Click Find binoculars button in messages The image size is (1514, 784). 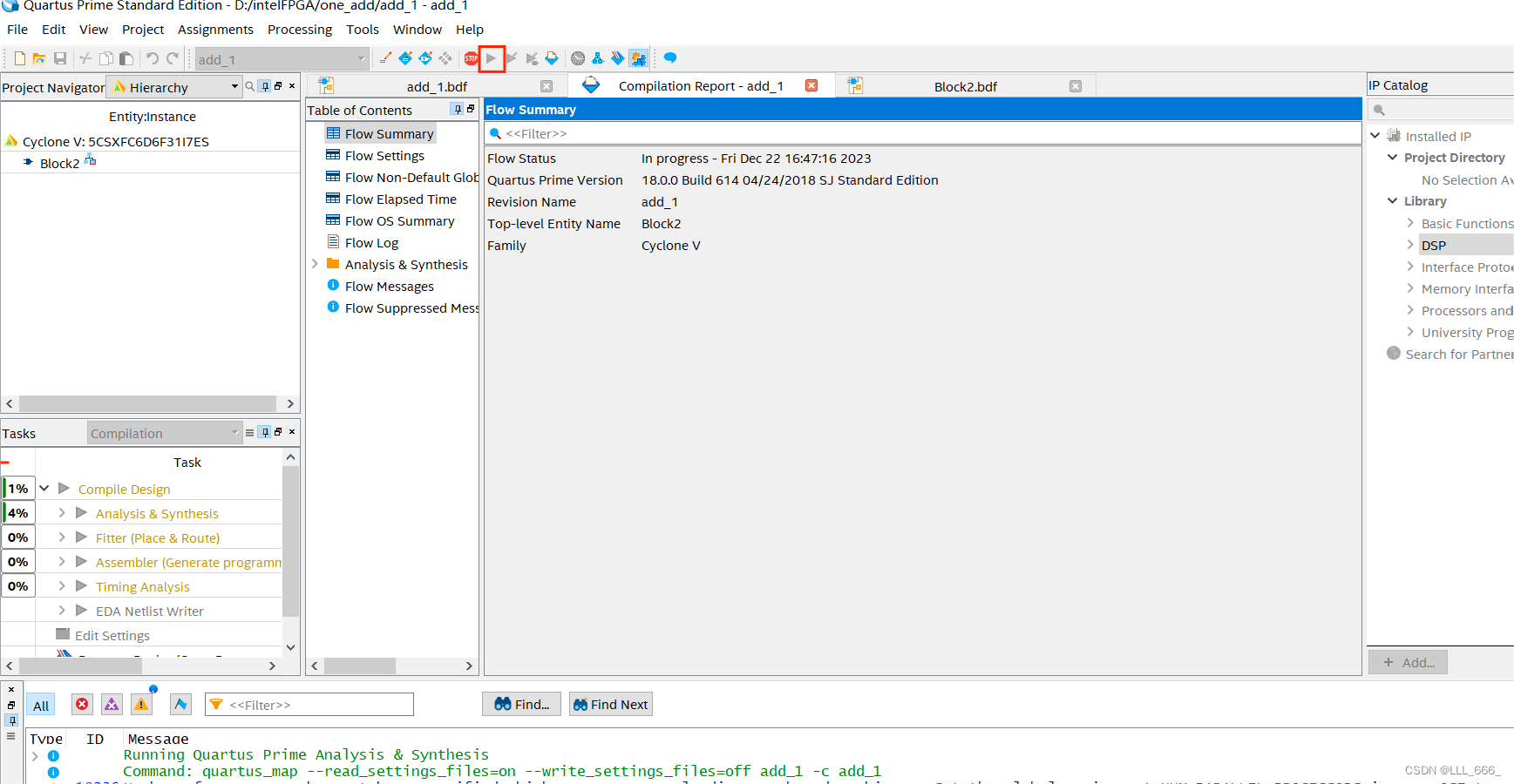pos(522,704)
